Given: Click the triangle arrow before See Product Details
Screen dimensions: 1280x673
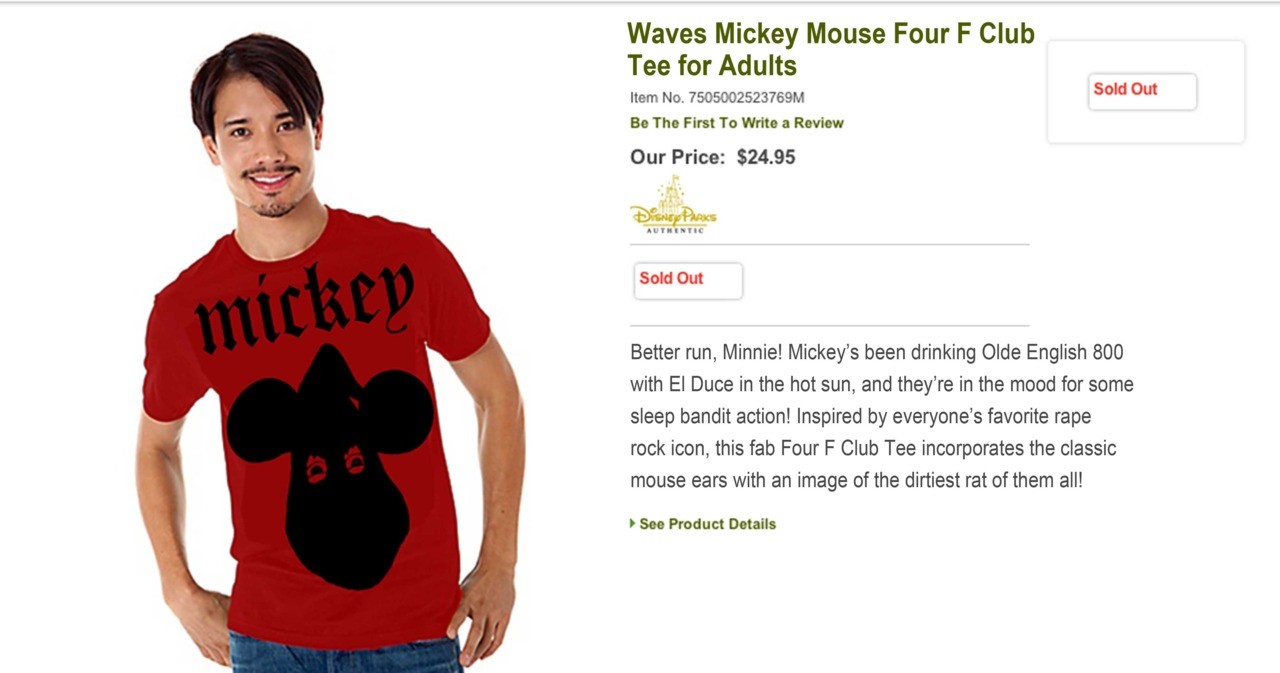Looking at the screenshot, I should pos(633,523).
